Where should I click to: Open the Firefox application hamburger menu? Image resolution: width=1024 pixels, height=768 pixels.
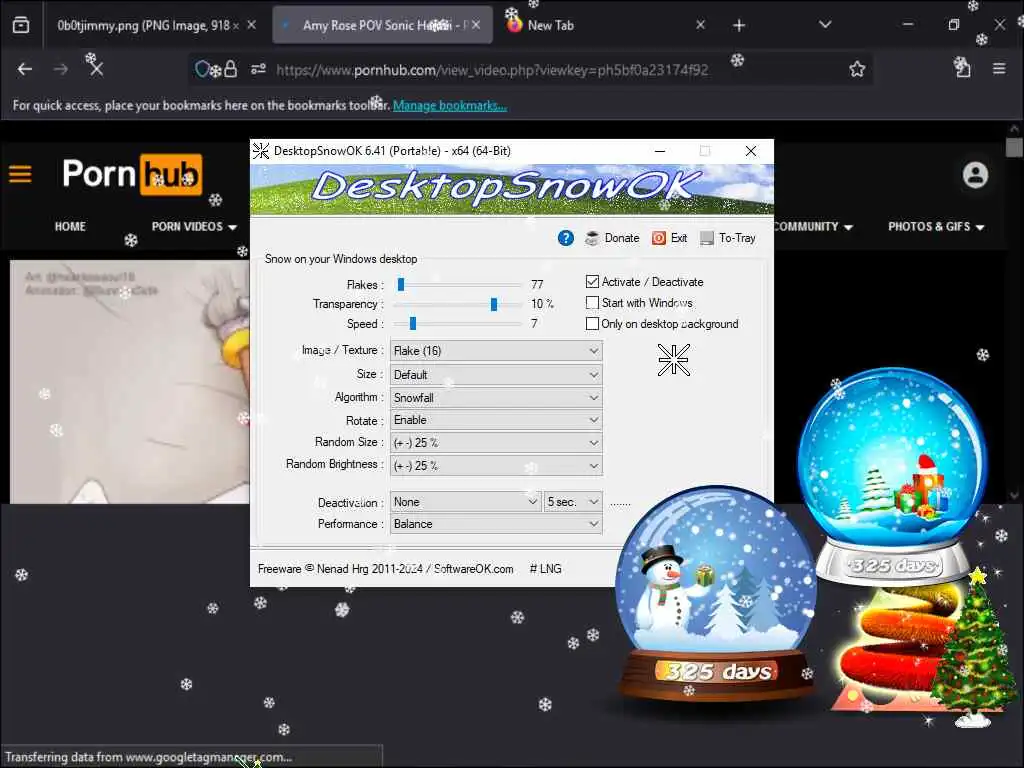click(999, 68)
